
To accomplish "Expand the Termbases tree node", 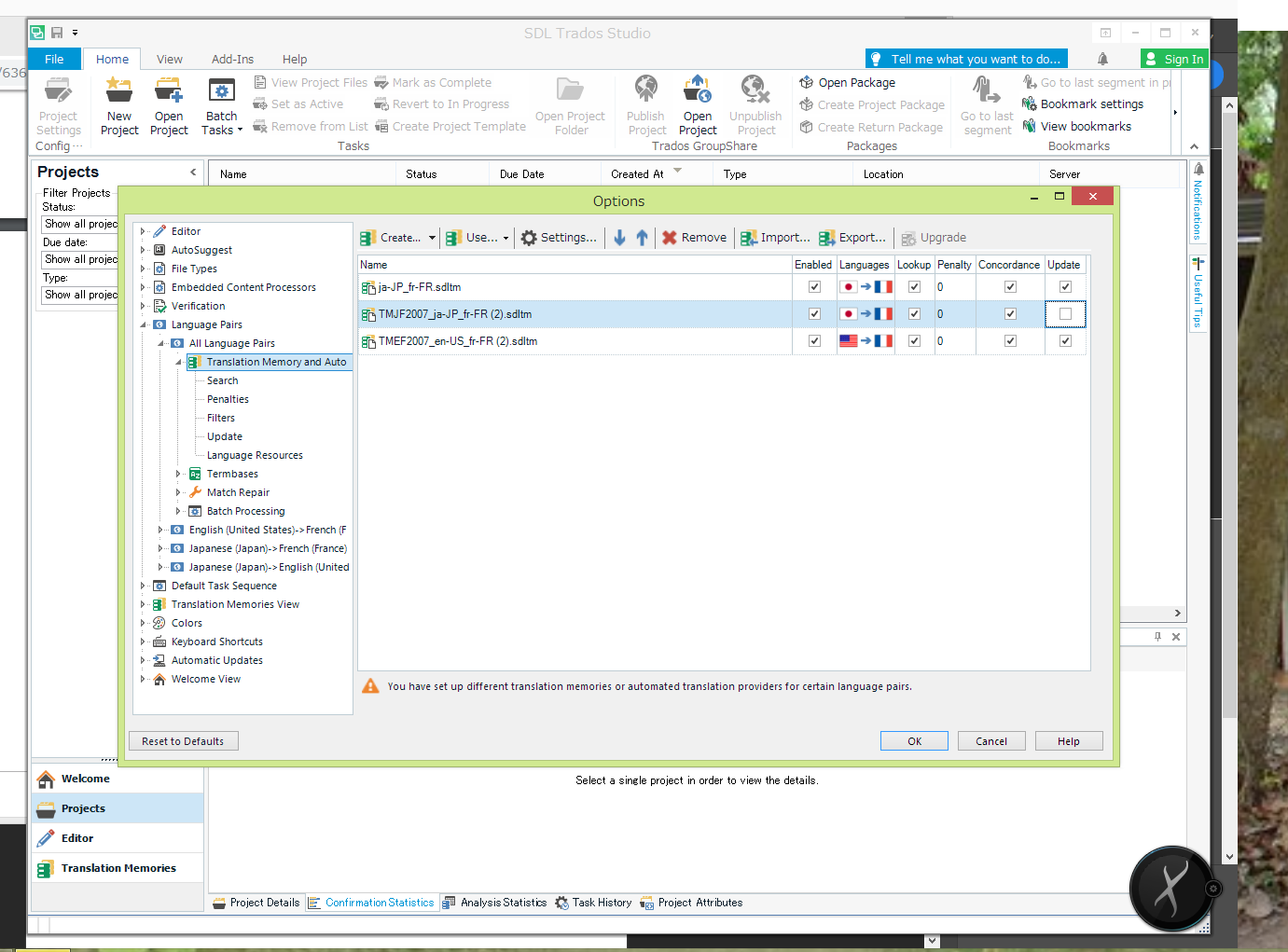I will pyautogui.click(x=178, y=474).
